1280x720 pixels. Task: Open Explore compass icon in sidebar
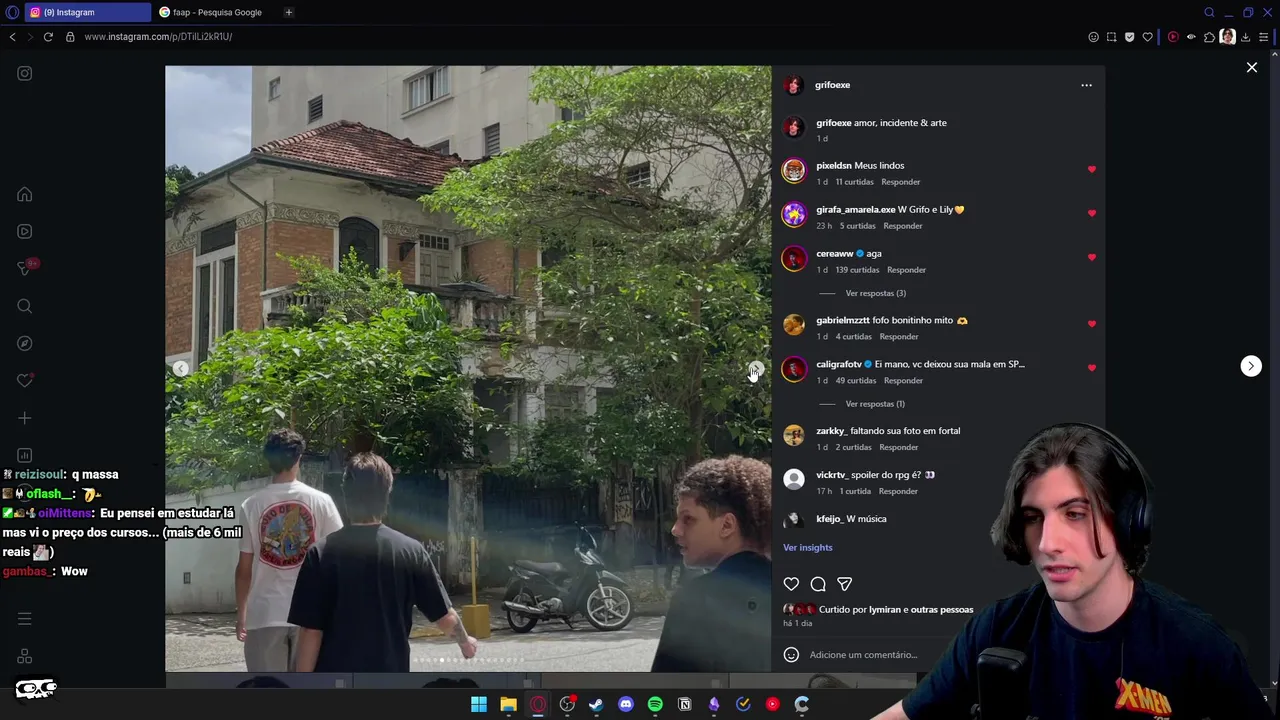[x=25, y=343]
